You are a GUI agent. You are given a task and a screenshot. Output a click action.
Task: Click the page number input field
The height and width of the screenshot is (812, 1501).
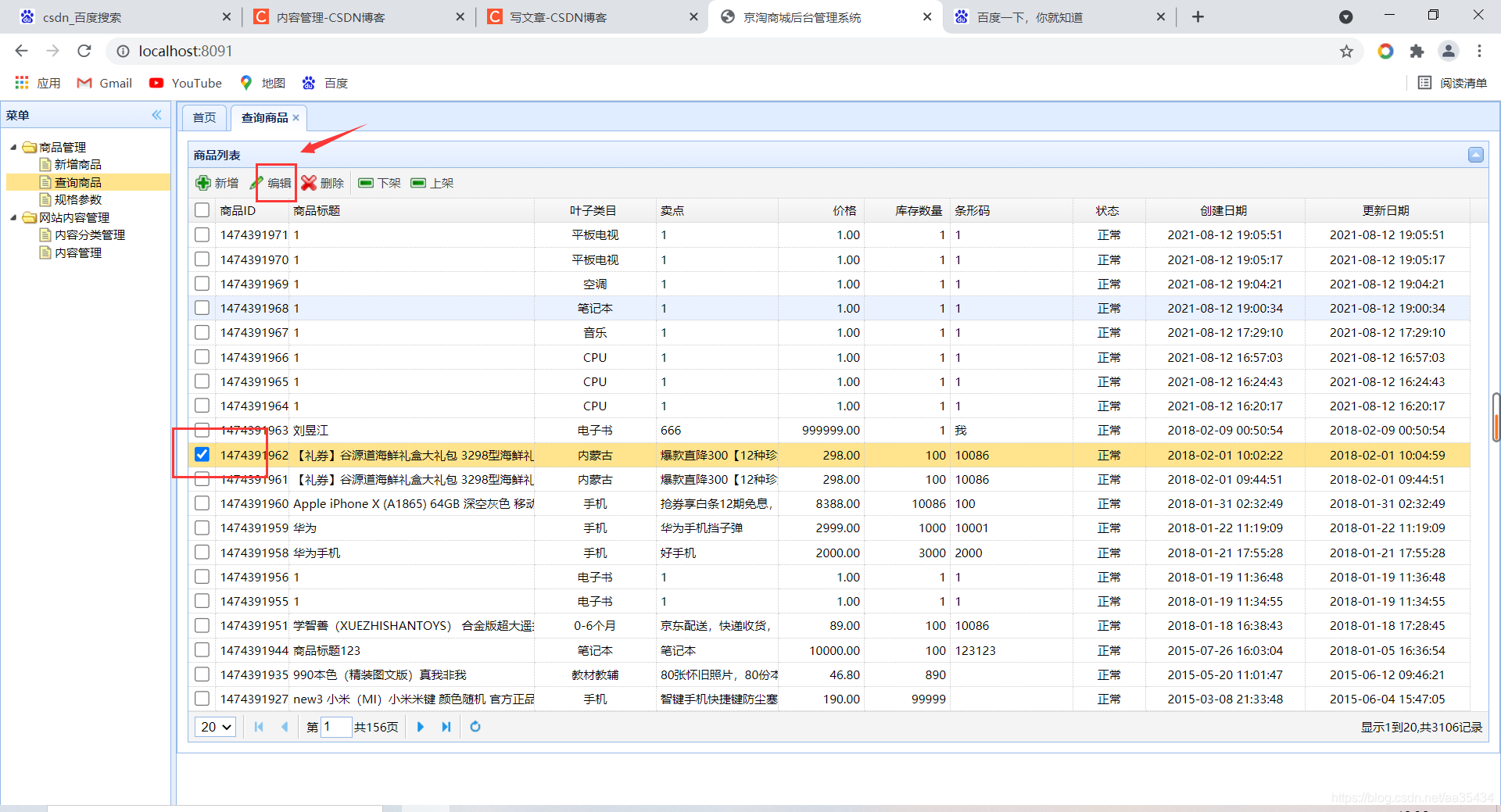(x=336, y=727)
